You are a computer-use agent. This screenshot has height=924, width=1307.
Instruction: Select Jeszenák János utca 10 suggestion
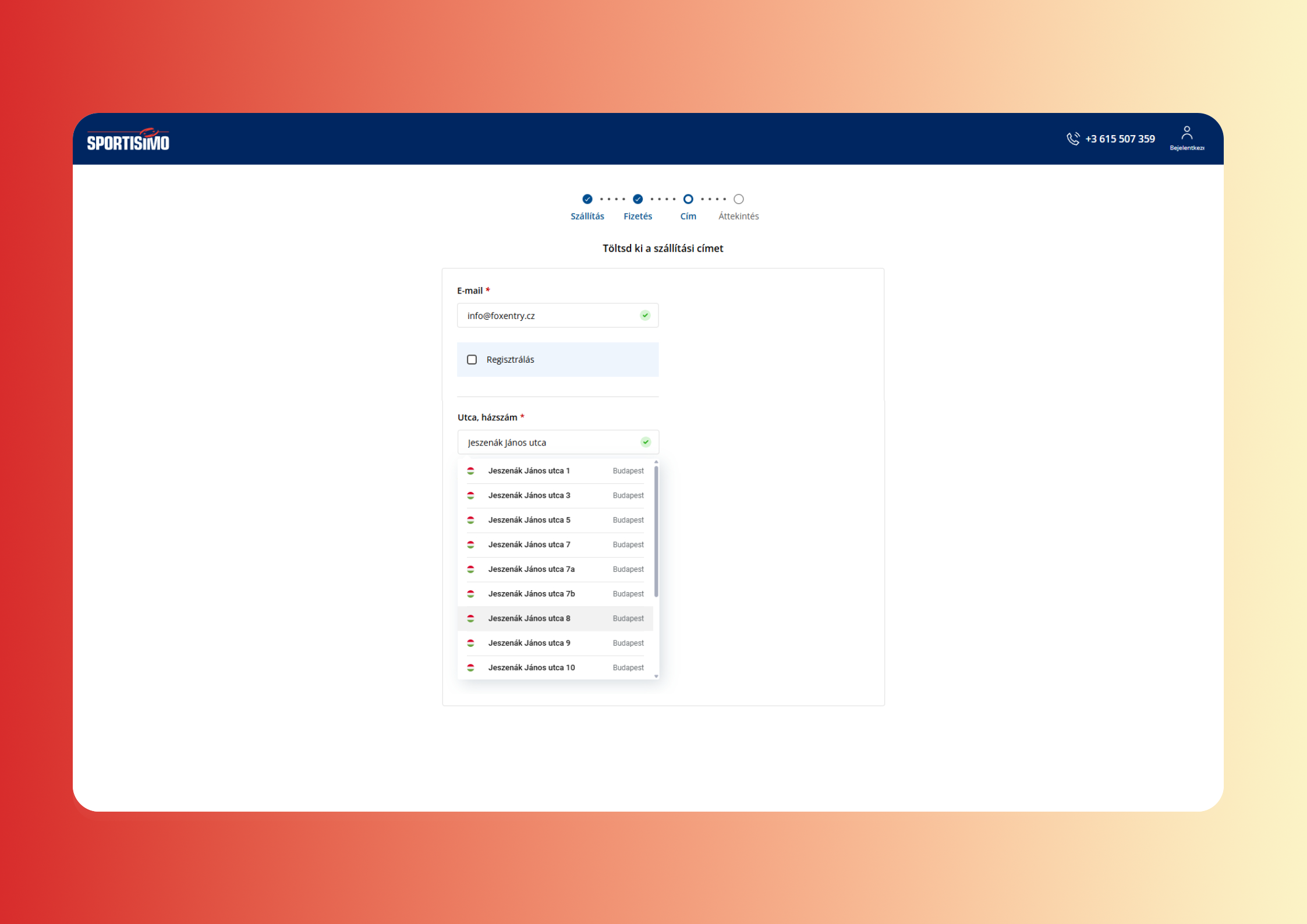click(x=531, y=668)
